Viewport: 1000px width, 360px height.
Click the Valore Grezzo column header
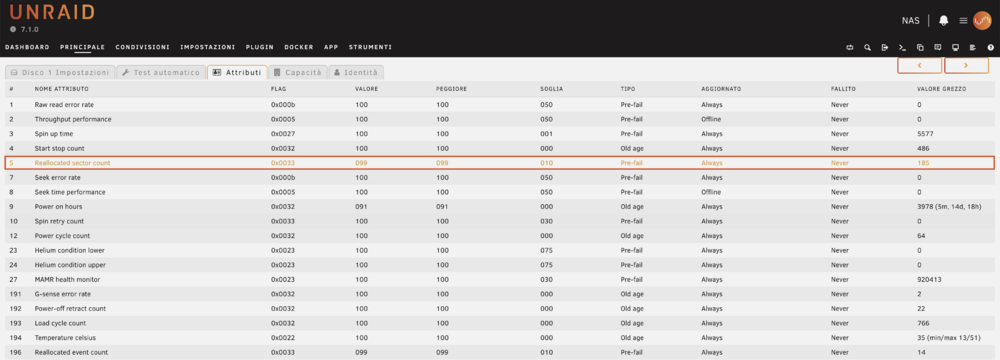coord(941,89)
